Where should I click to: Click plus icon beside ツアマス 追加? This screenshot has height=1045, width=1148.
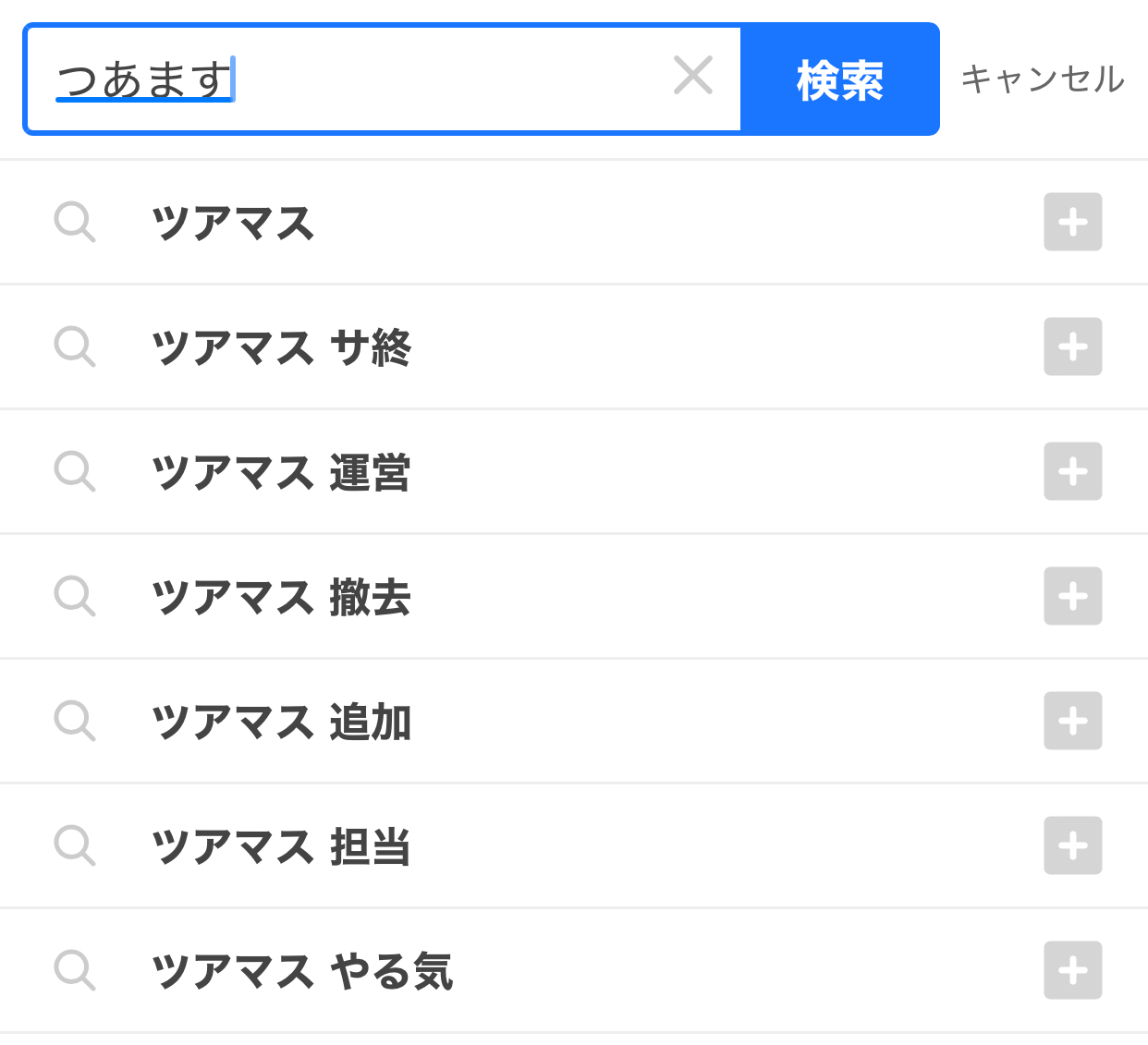1073,721
